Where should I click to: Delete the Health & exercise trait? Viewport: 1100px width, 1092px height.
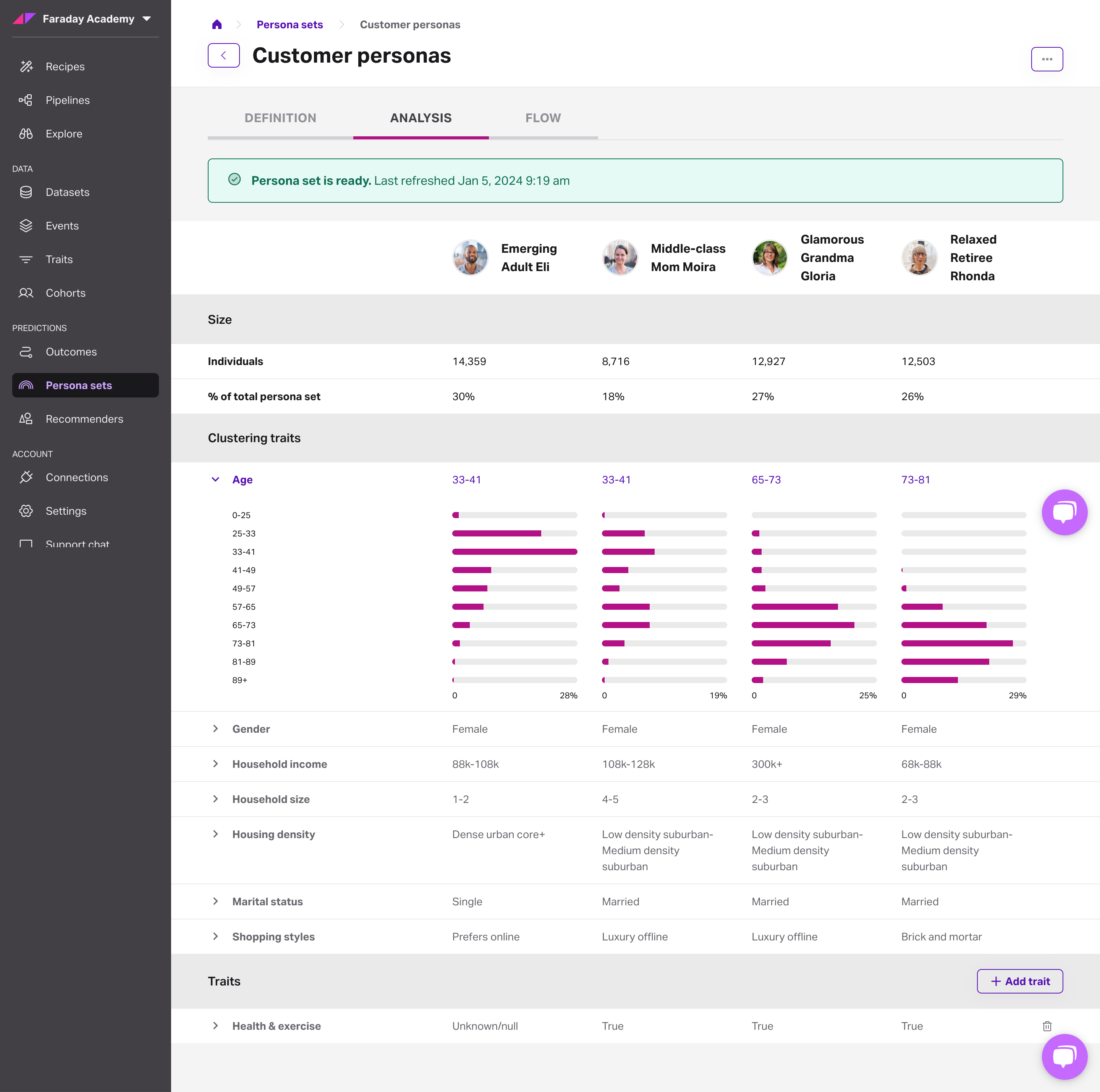click(1047, 1026)
